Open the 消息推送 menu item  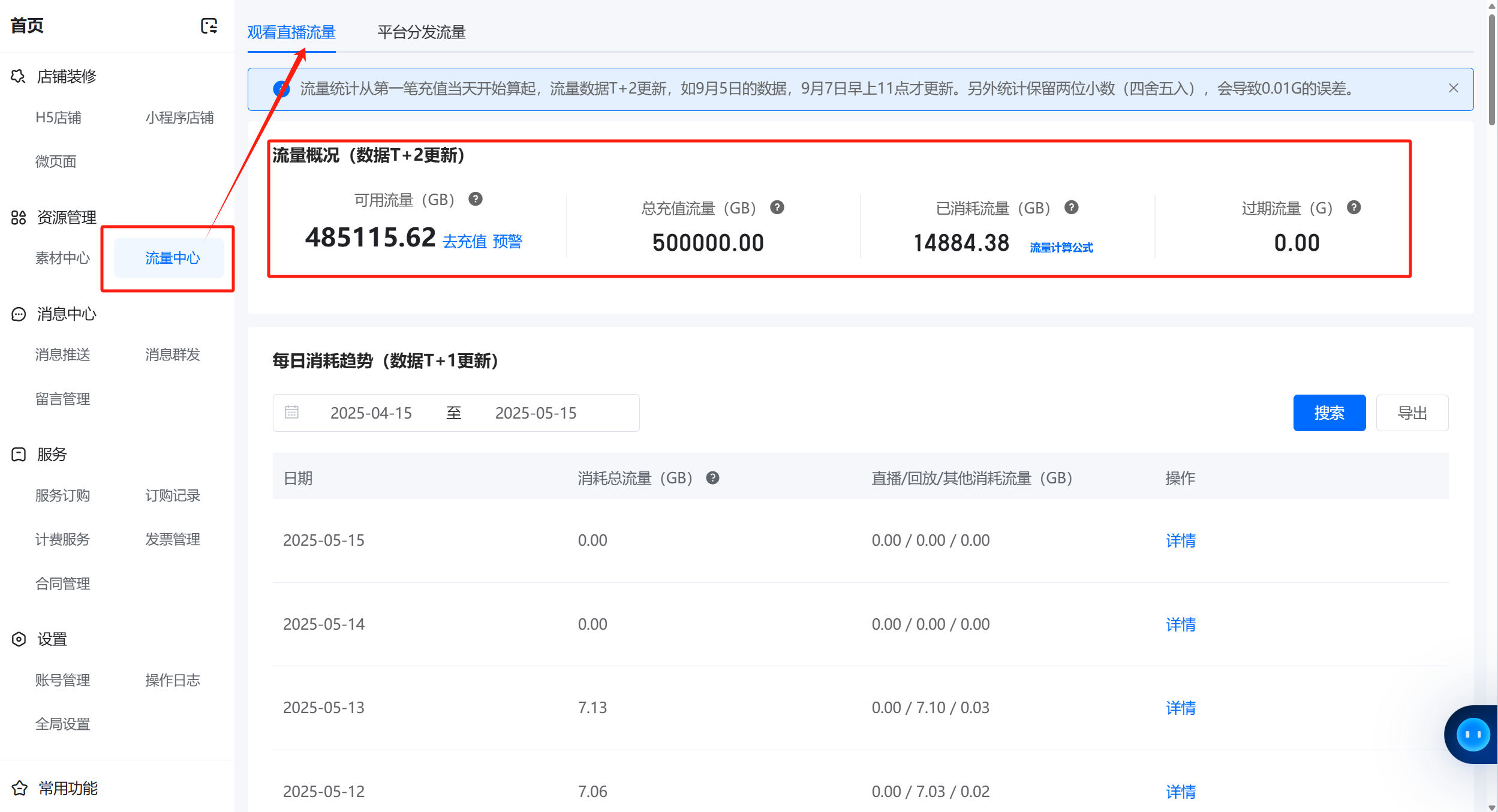pyautogui.click(x=62, y=354)
